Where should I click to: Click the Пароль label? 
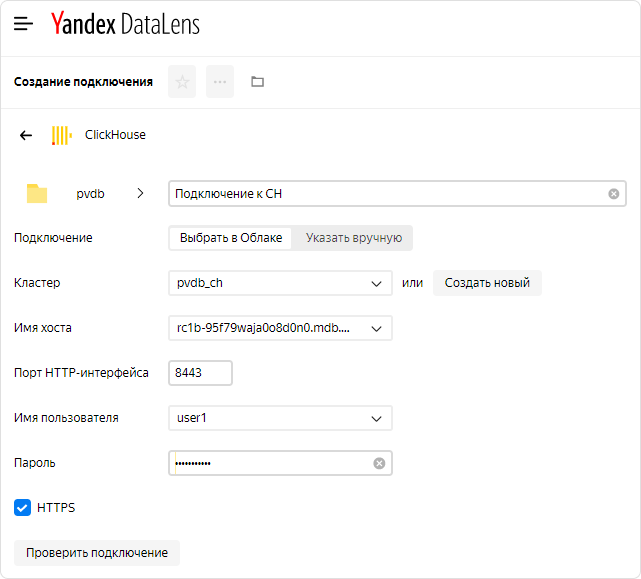click(35, 463)
